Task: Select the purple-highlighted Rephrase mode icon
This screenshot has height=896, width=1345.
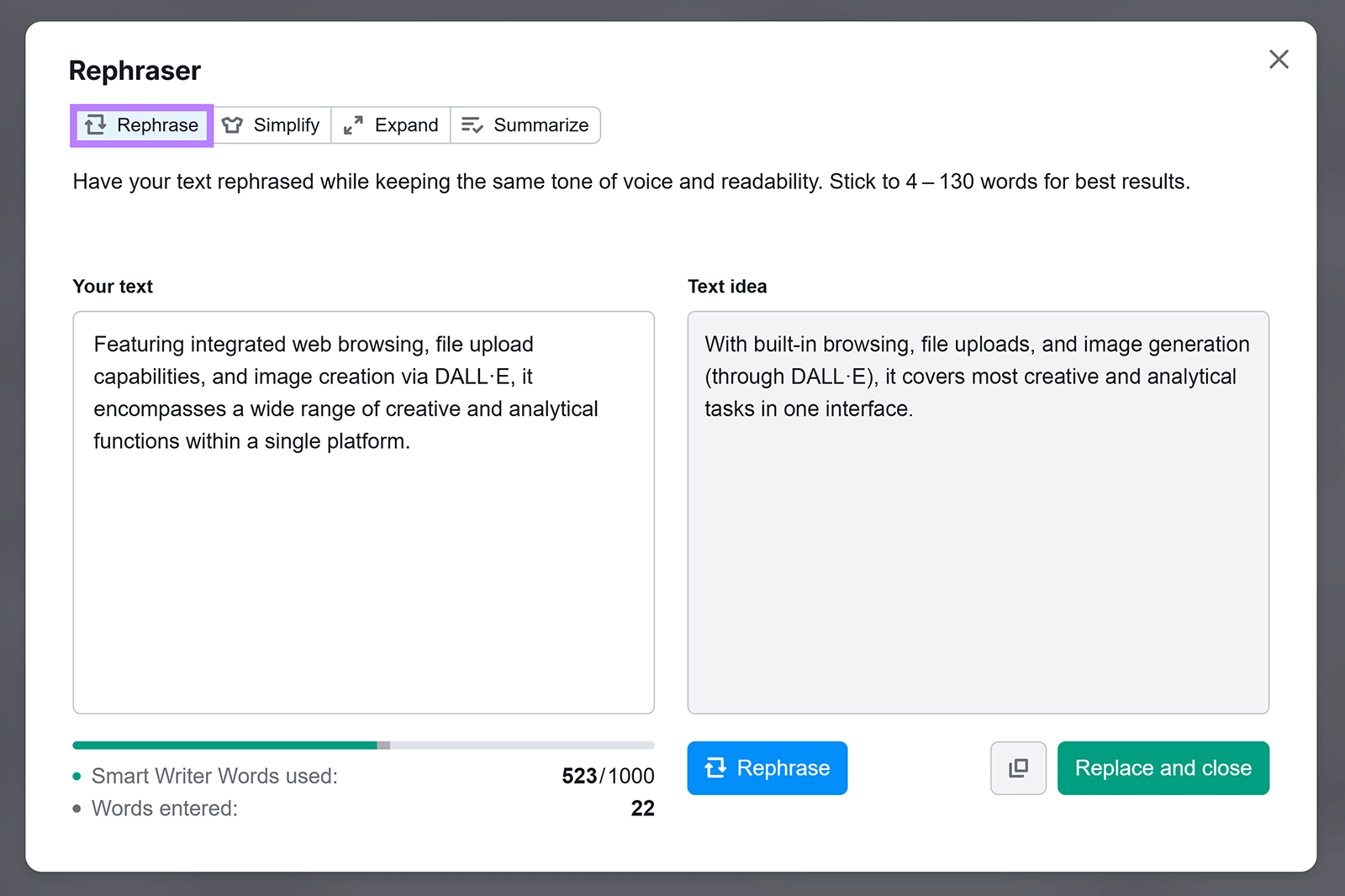Action: [x=96, y=124]
